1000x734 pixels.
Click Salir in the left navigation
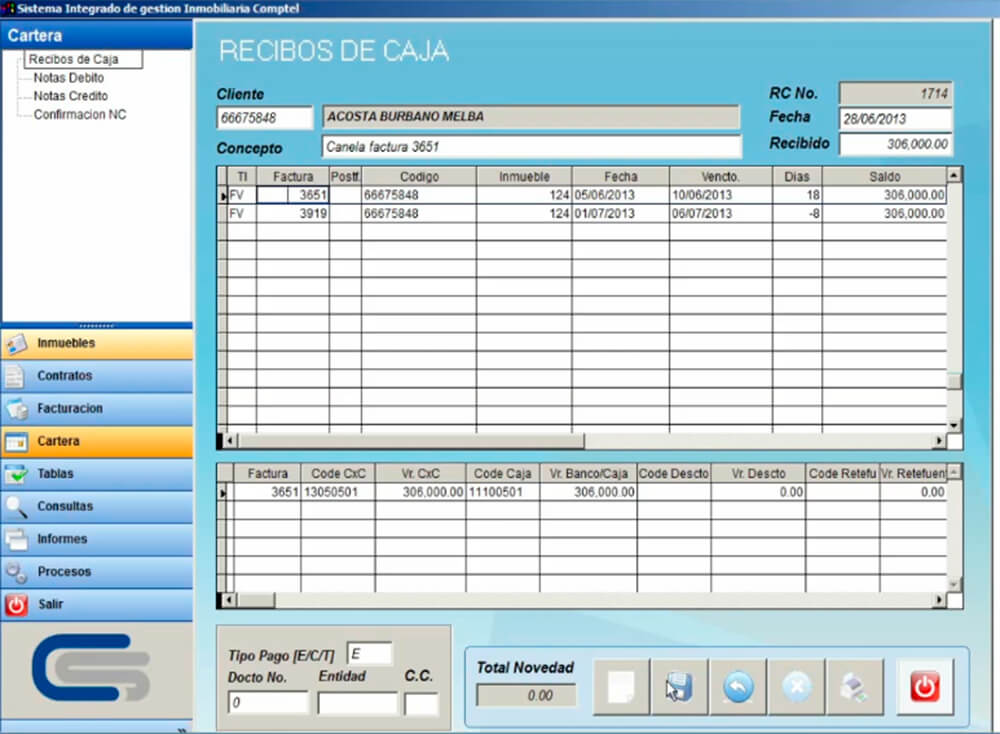pos(97,604)
